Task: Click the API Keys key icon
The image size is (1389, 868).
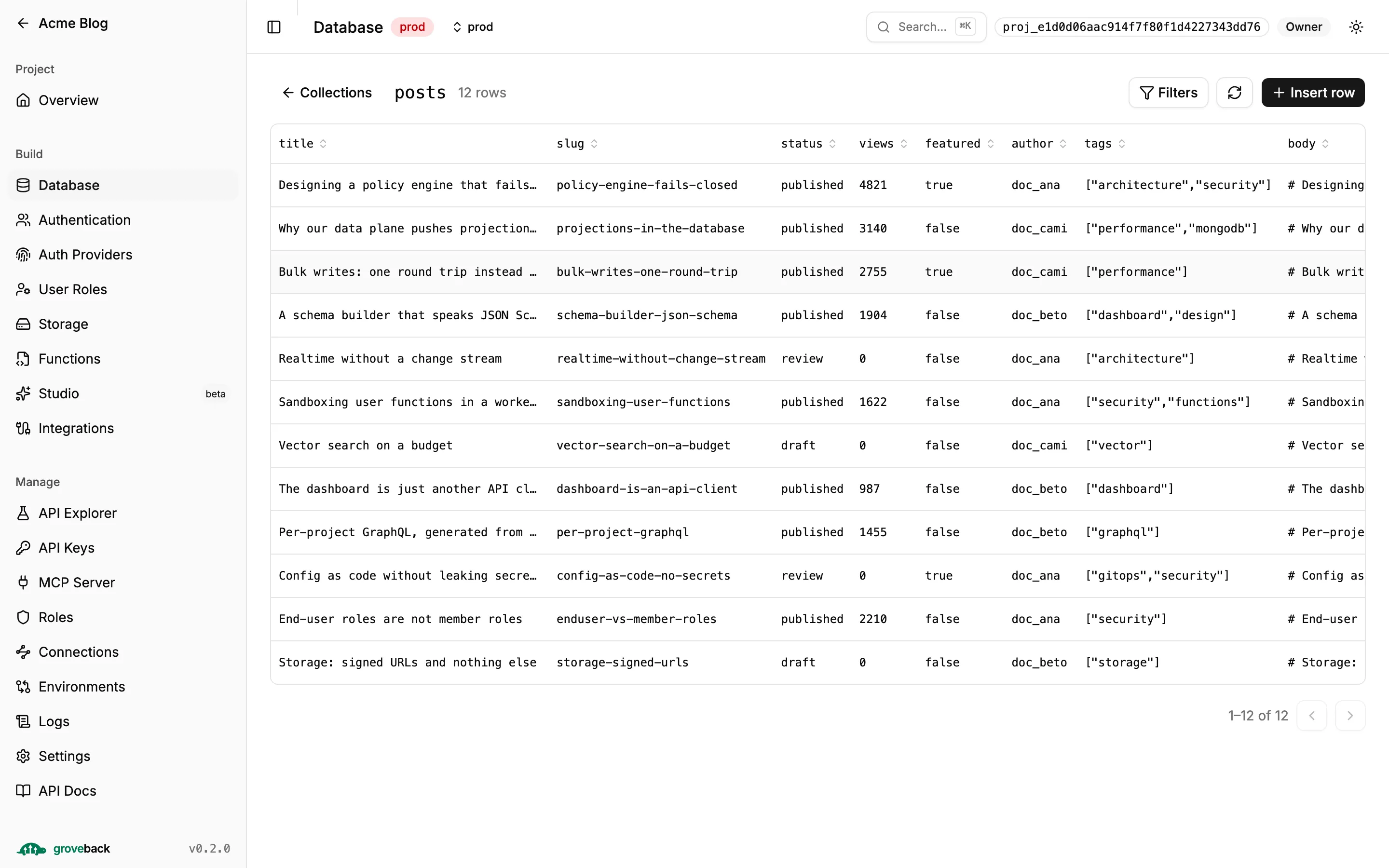Action: pyautogui.click(x=23, y=548)
